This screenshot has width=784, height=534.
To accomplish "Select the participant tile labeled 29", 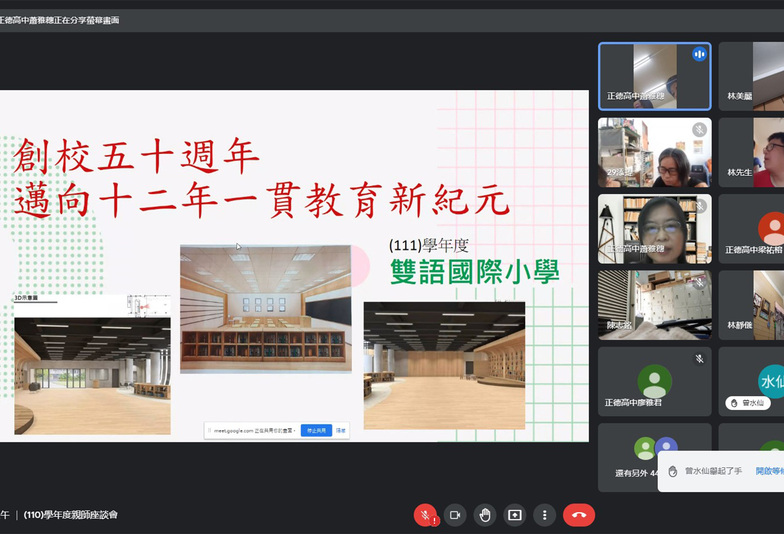I will (654, 152).
